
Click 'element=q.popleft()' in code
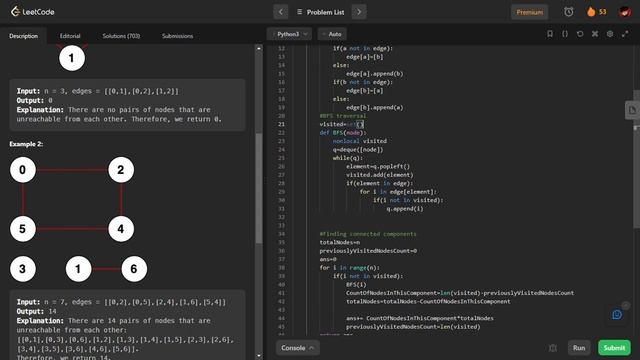(x=378, y=167)
